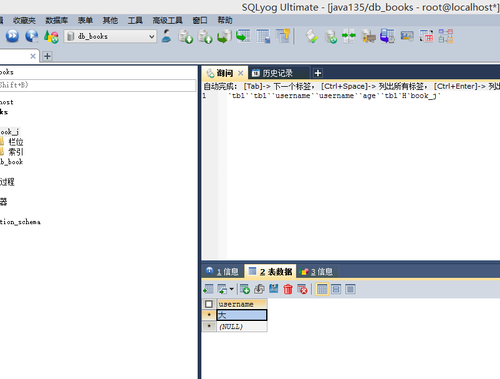
Task: Switch to the 3 信息 result tab
Action: click(x=317, y=272)
